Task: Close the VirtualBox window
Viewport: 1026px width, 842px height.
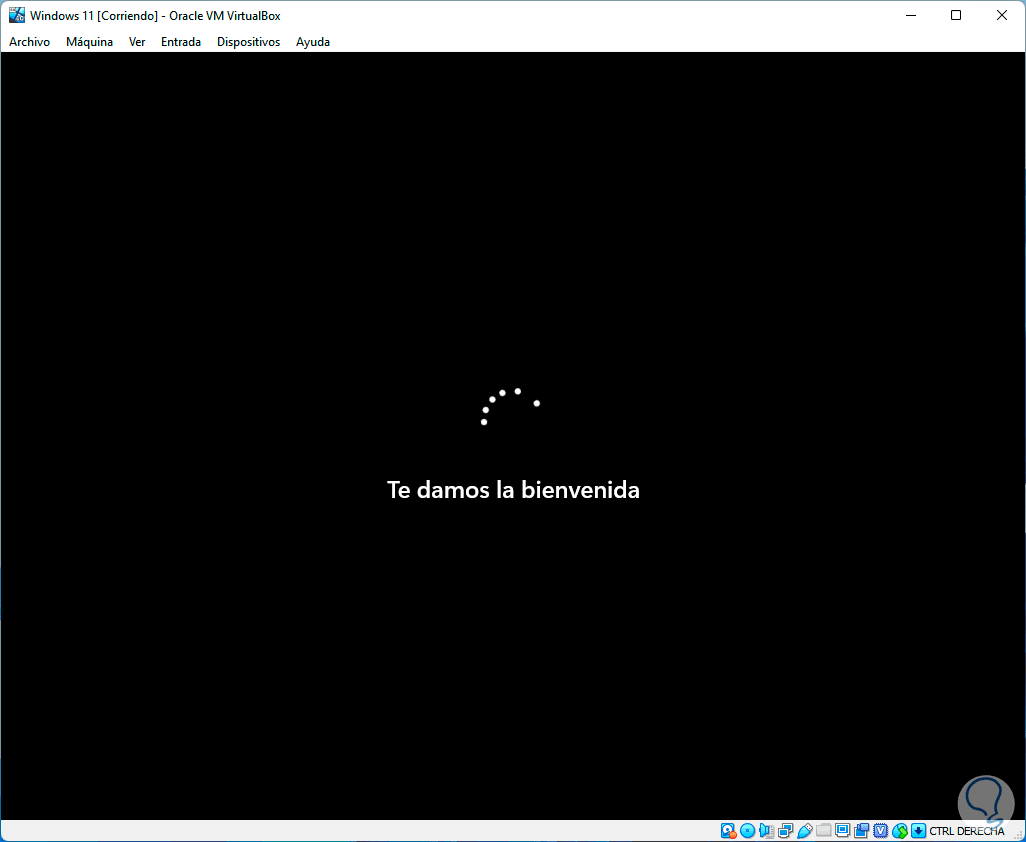Action: pos(1002,15)
